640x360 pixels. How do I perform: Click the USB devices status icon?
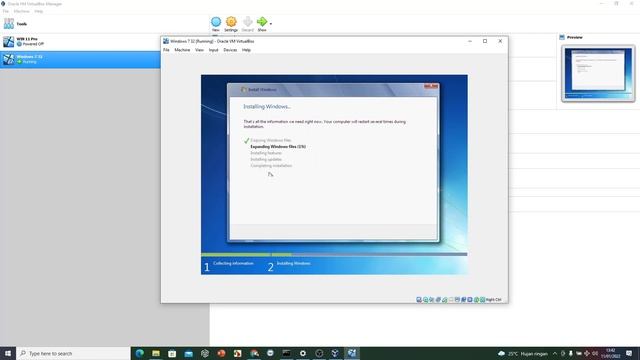(x=444, y=300)
